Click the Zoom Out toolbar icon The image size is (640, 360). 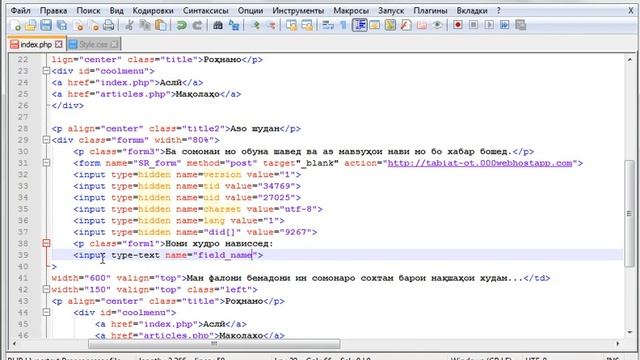(271, 26)
